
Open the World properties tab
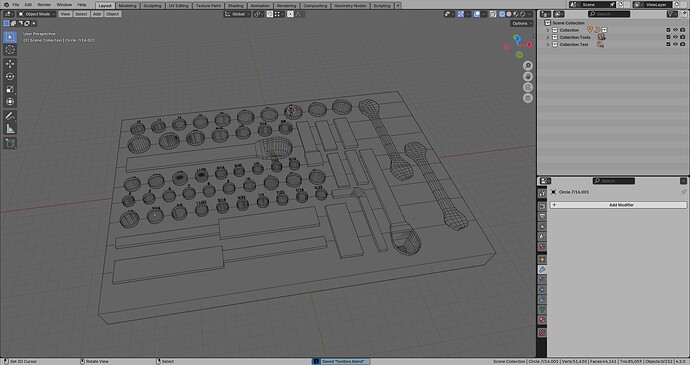point(542,247)
